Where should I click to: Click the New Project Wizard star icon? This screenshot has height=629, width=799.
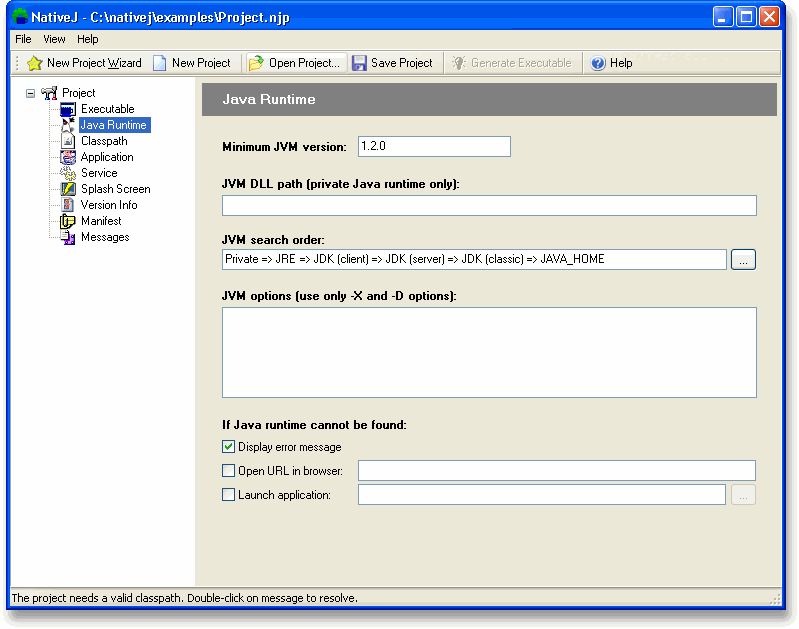(34, 63)
